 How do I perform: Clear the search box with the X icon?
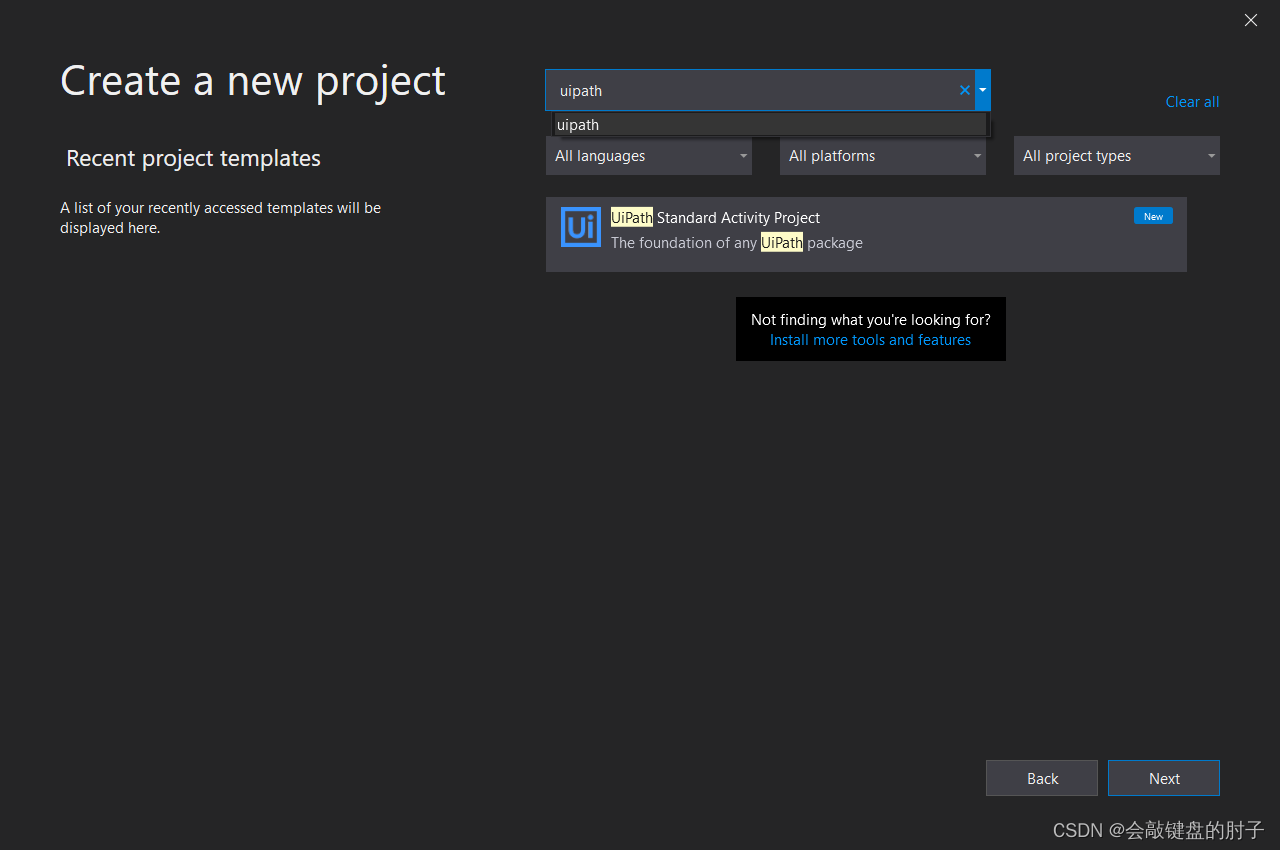pos(965,90)
